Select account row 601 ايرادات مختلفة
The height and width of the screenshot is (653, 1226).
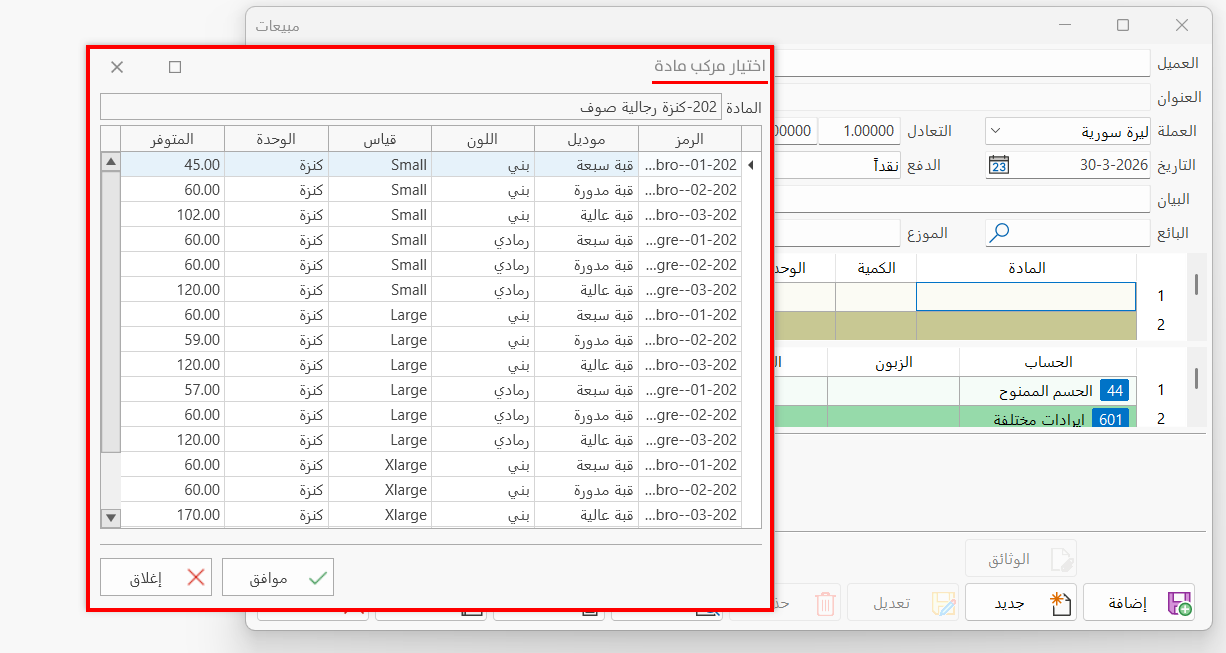tap(1048, 417)
